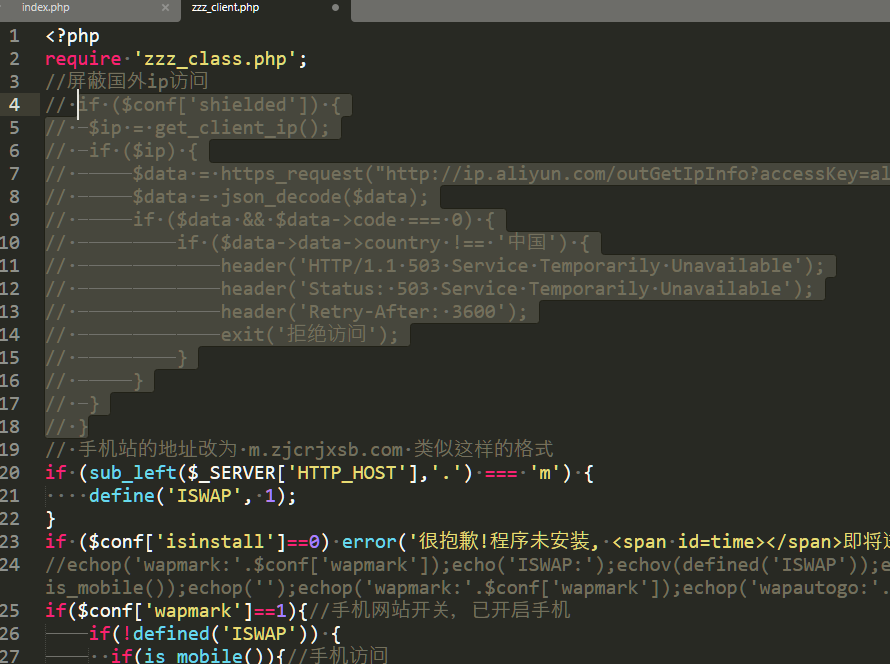This screenshot has width=890, height=664.
Task: Switch to the index.php tab
Action: pyautogui.click(x=46, y=8)
